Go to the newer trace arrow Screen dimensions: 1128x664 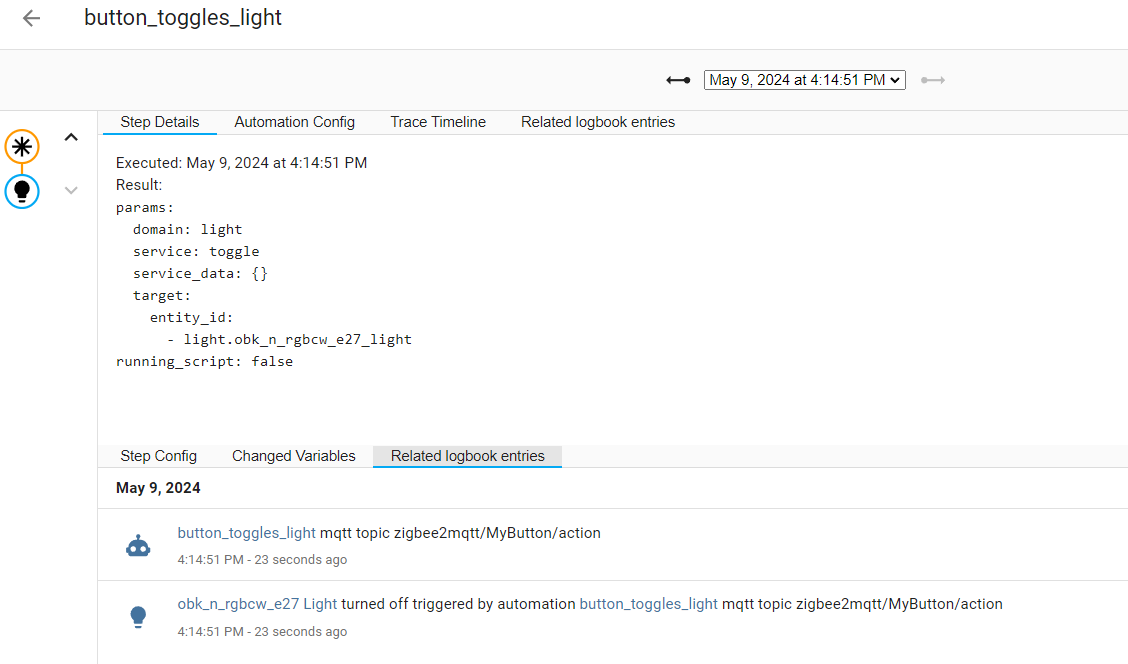click(x=933, y=80)
